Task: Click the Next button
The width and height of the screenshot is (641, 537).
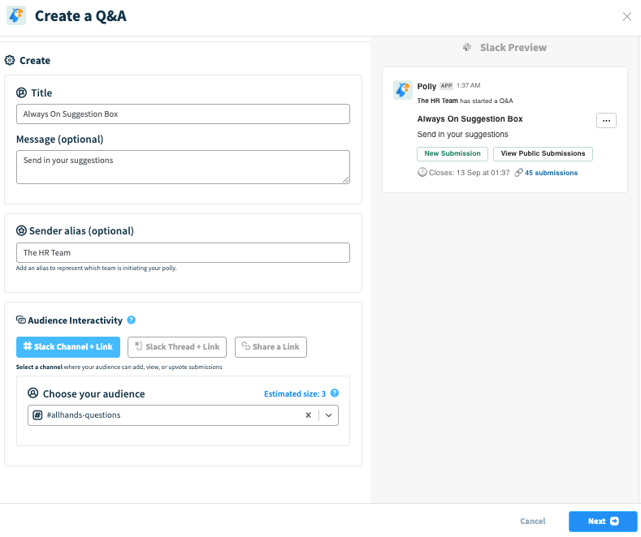Action: click(x=603, y=521)
